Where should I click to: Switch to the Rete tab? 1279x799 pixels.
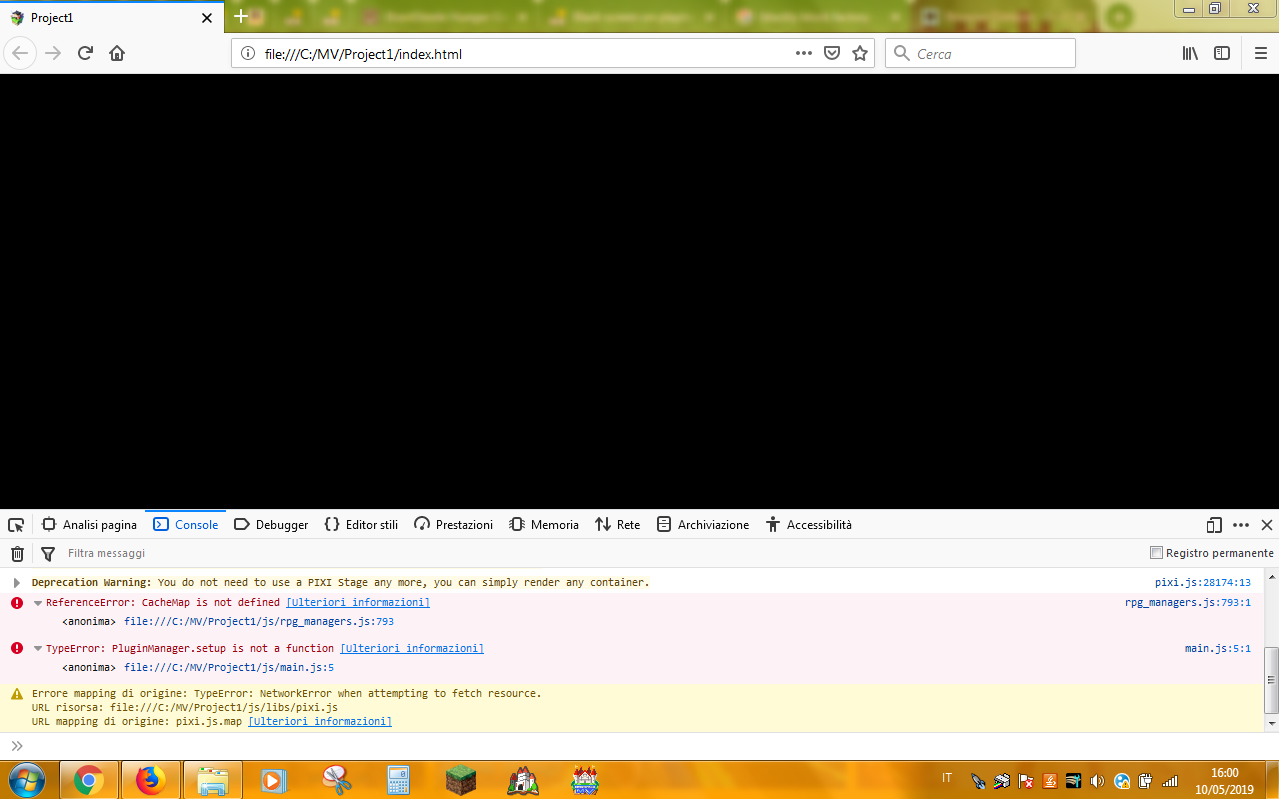click(617, 525)
